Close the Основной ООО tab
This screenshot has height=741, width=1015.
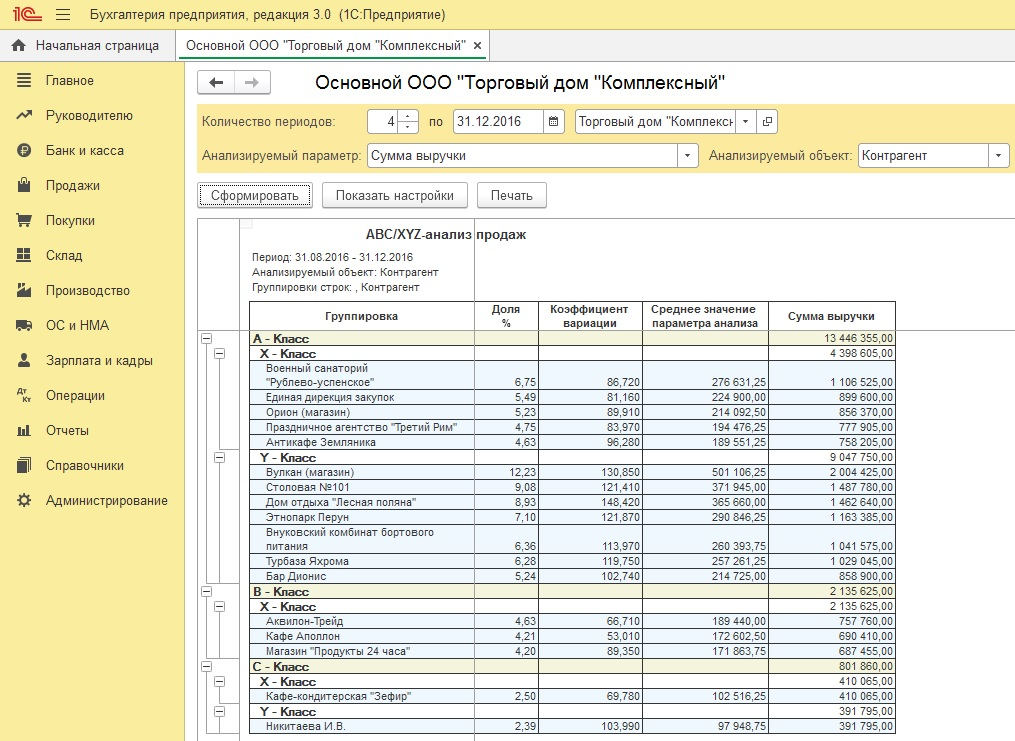tap(477, 45)
